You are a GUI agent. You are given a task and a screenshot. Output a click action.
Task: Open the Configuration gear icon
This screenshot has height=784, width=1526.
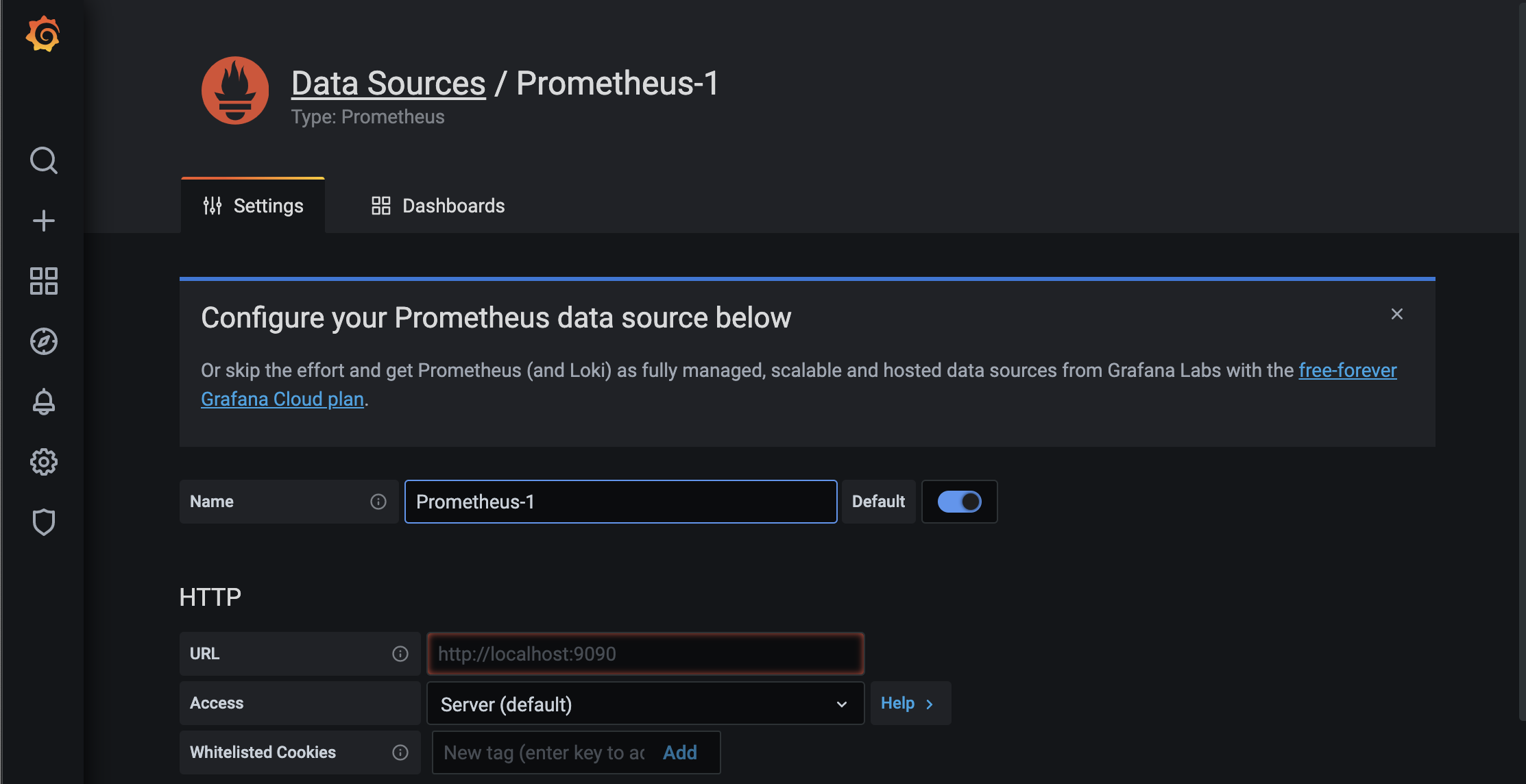click(x=44, y=462)
